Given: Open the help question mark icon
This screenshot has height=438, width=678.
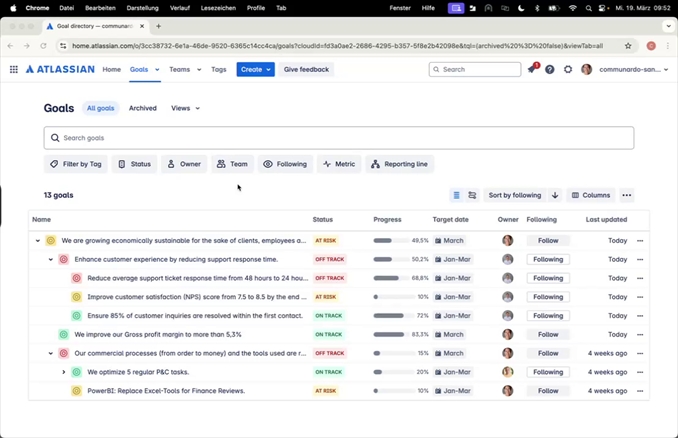Looking at the screenshot, I should tap(549, 70).
